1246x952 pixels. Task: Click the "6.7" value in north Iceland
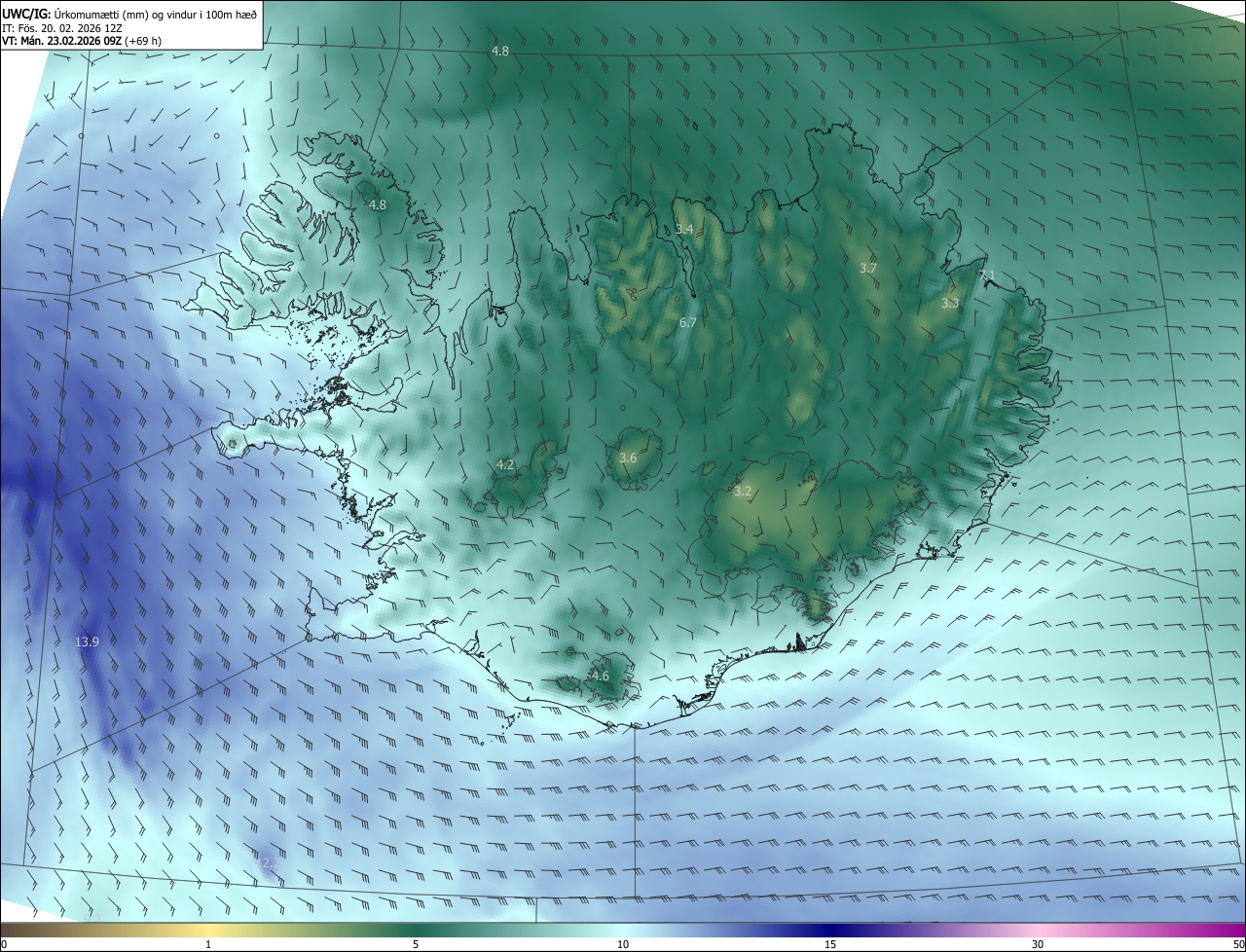pos(687,322)
